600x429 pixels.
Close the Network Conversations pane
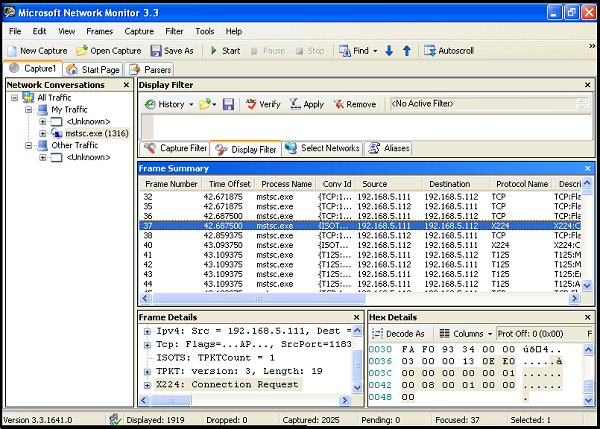click(126, 85)
